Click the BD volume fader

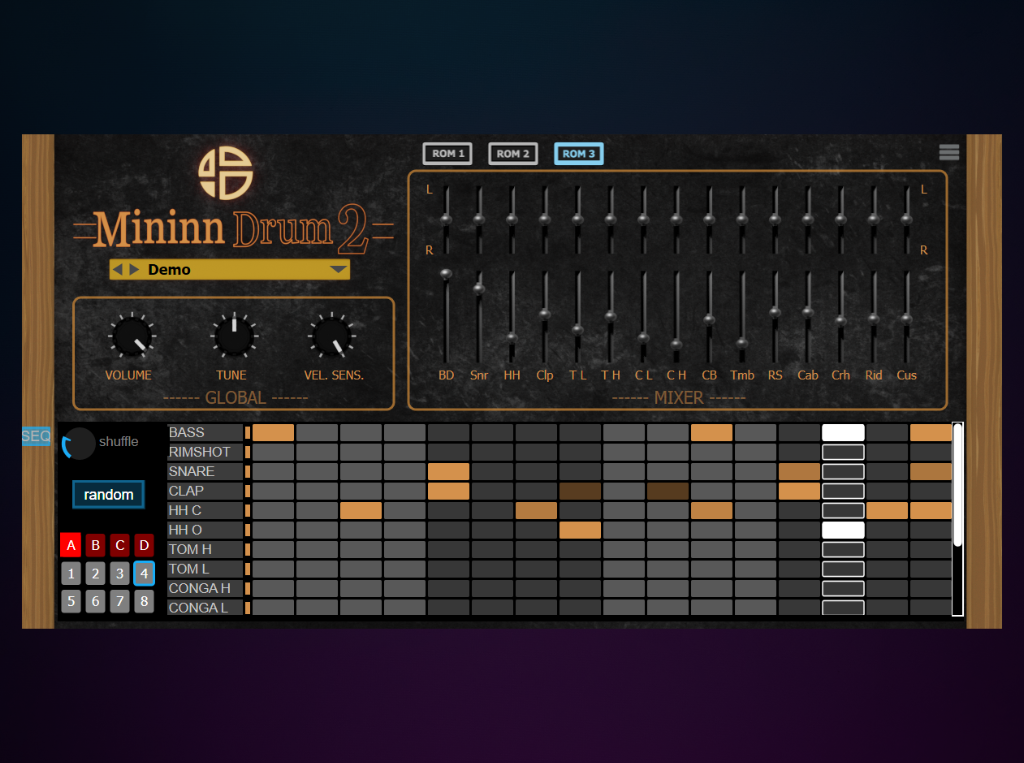pyautogui.click(x=446, y=274)
